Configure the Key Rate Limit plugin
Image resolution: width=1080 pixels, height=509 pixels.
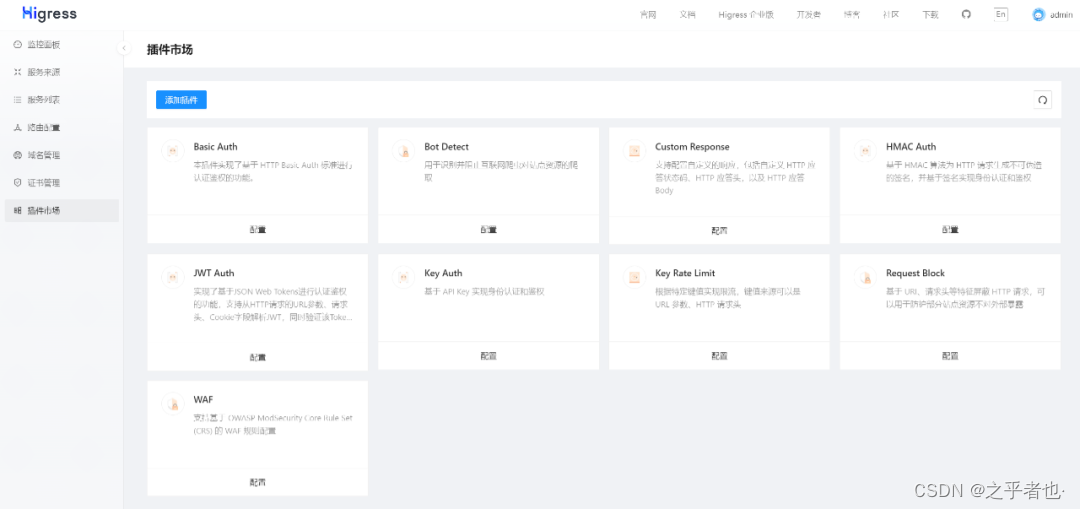(719, 356)
